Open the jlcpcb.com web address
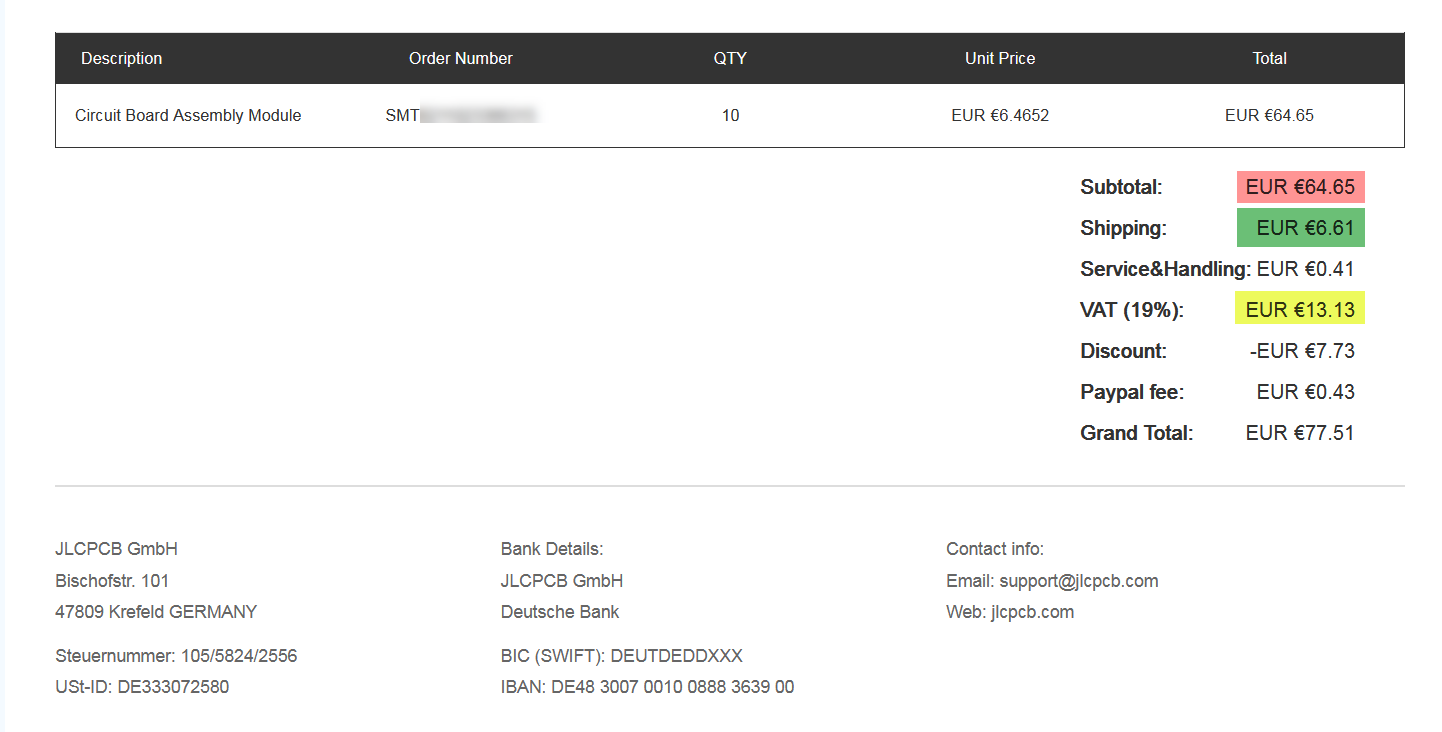Image resolution: width=1442 pixels, height=732 pixels. click(1032, 612)
